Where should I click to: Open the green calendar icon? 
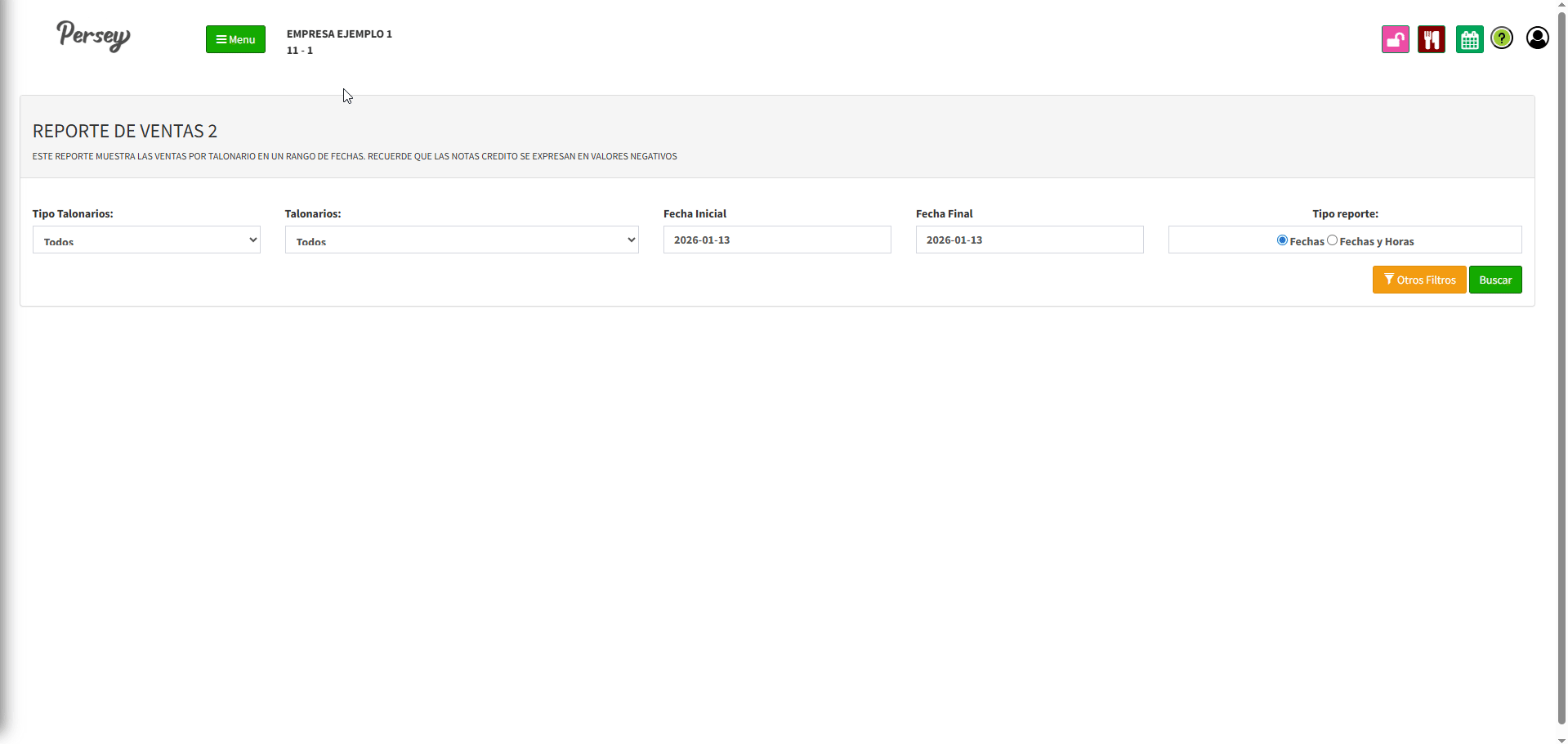click(1469, 39)
